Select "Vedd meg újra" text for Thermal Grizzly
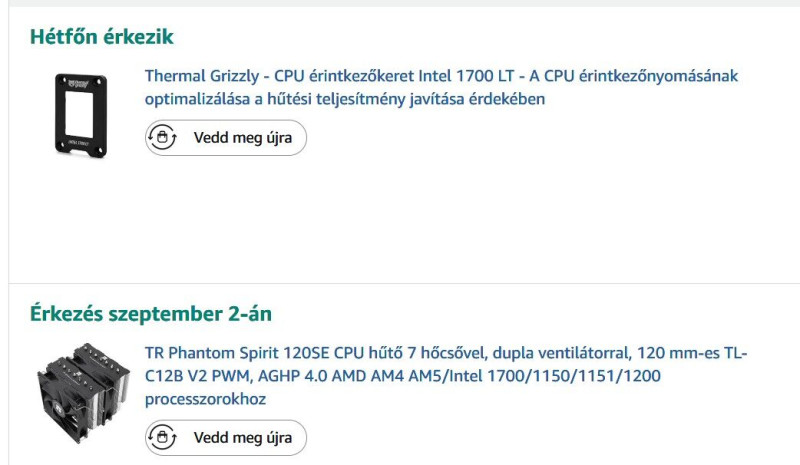Viewport: 800px width, 465px height. (243, 138)
